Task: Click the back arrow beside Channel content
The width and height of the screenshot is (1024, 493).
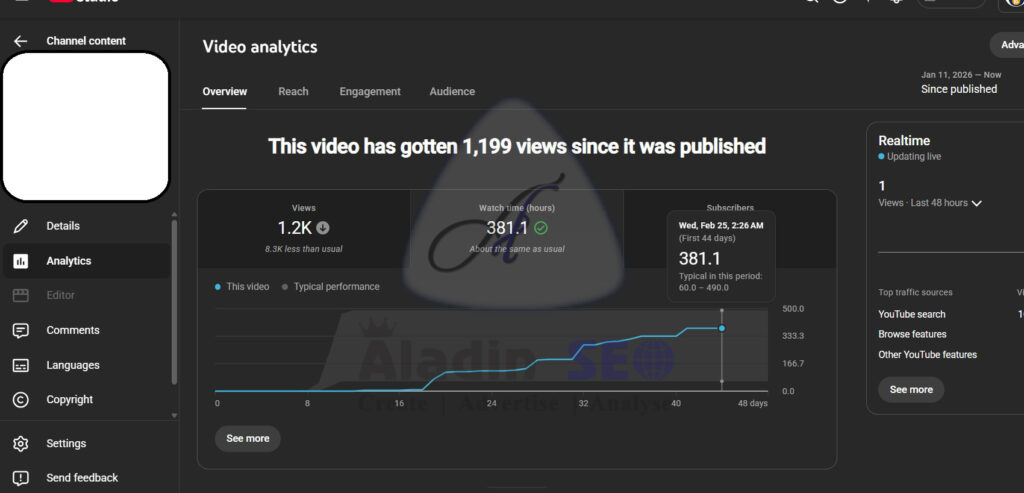Action: pos(20,41)
